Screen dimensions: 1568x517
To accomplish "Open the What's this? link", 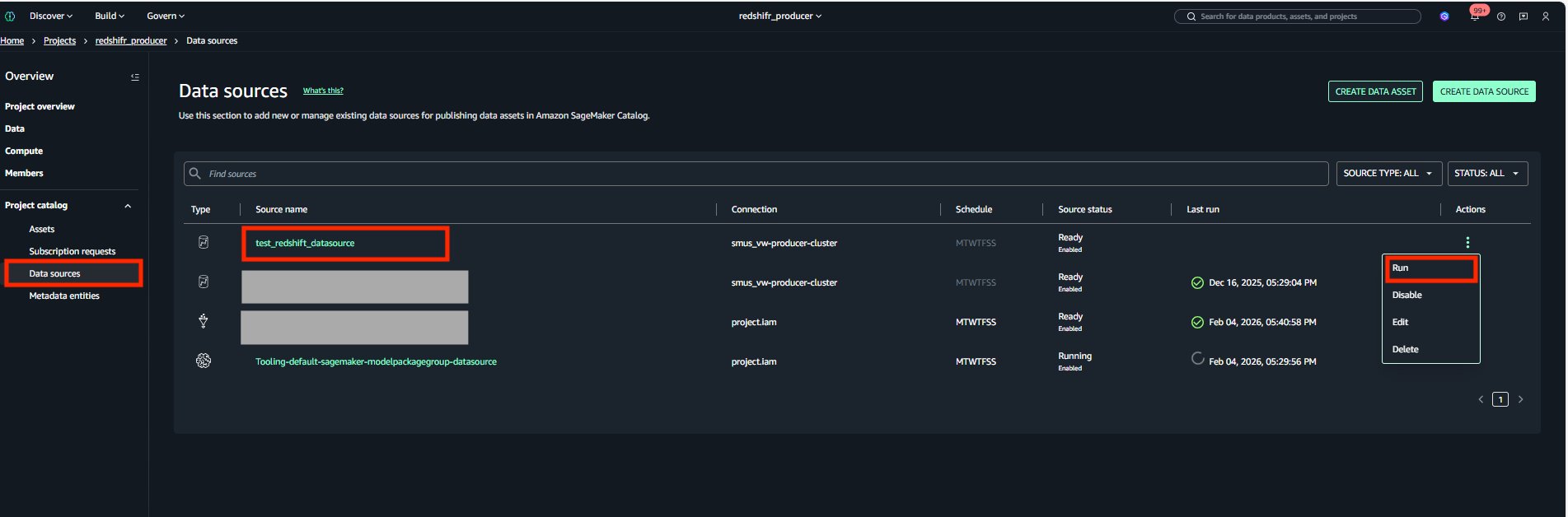I will pos(323,91).
